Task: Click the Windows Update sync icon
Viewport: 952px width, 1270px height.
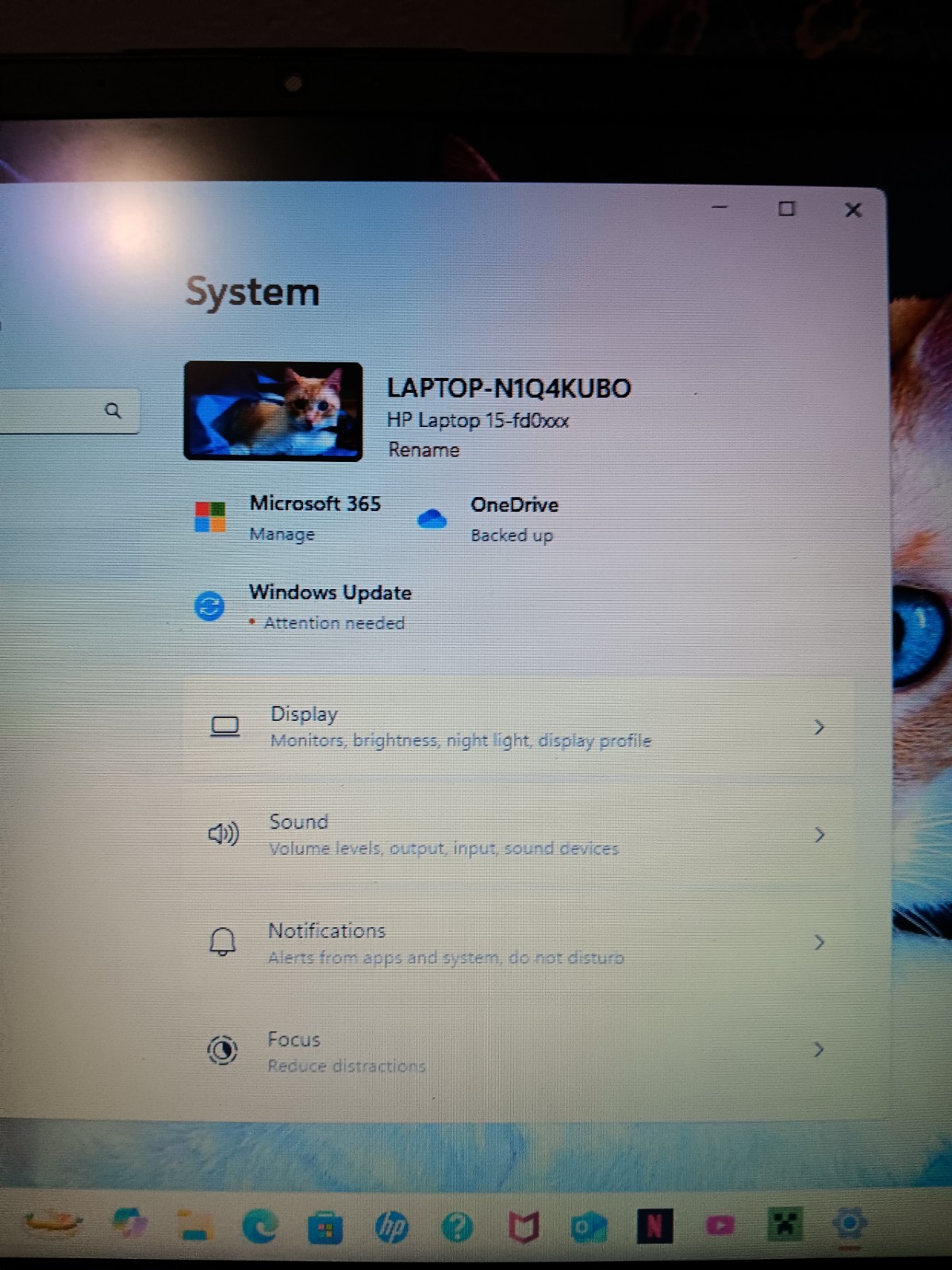Action: click(209, 606)
